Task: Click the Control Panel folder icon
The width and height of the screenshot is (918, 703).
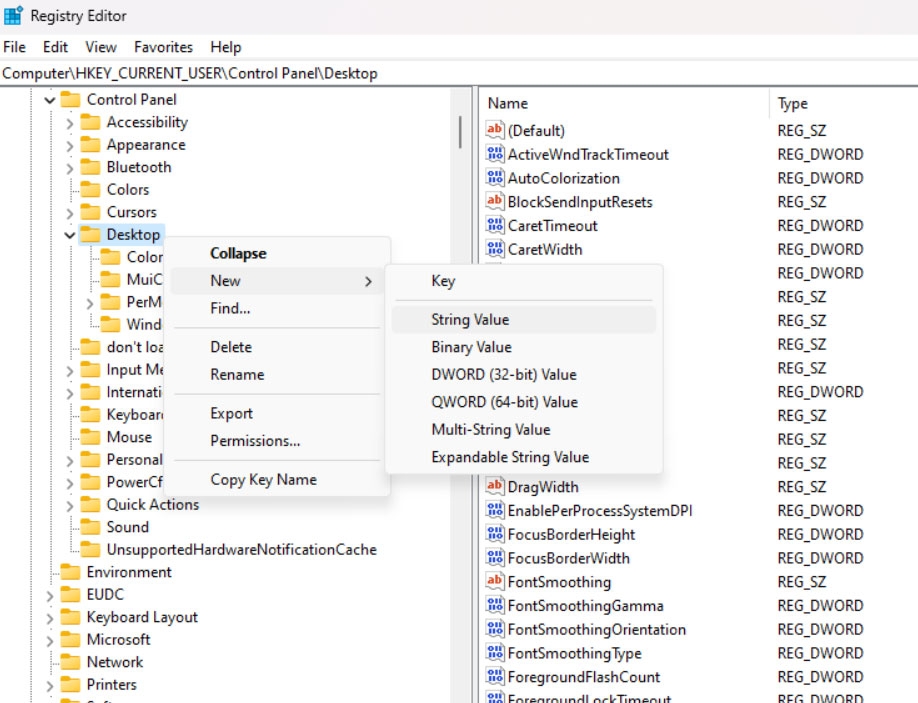Action: [70, 100]
